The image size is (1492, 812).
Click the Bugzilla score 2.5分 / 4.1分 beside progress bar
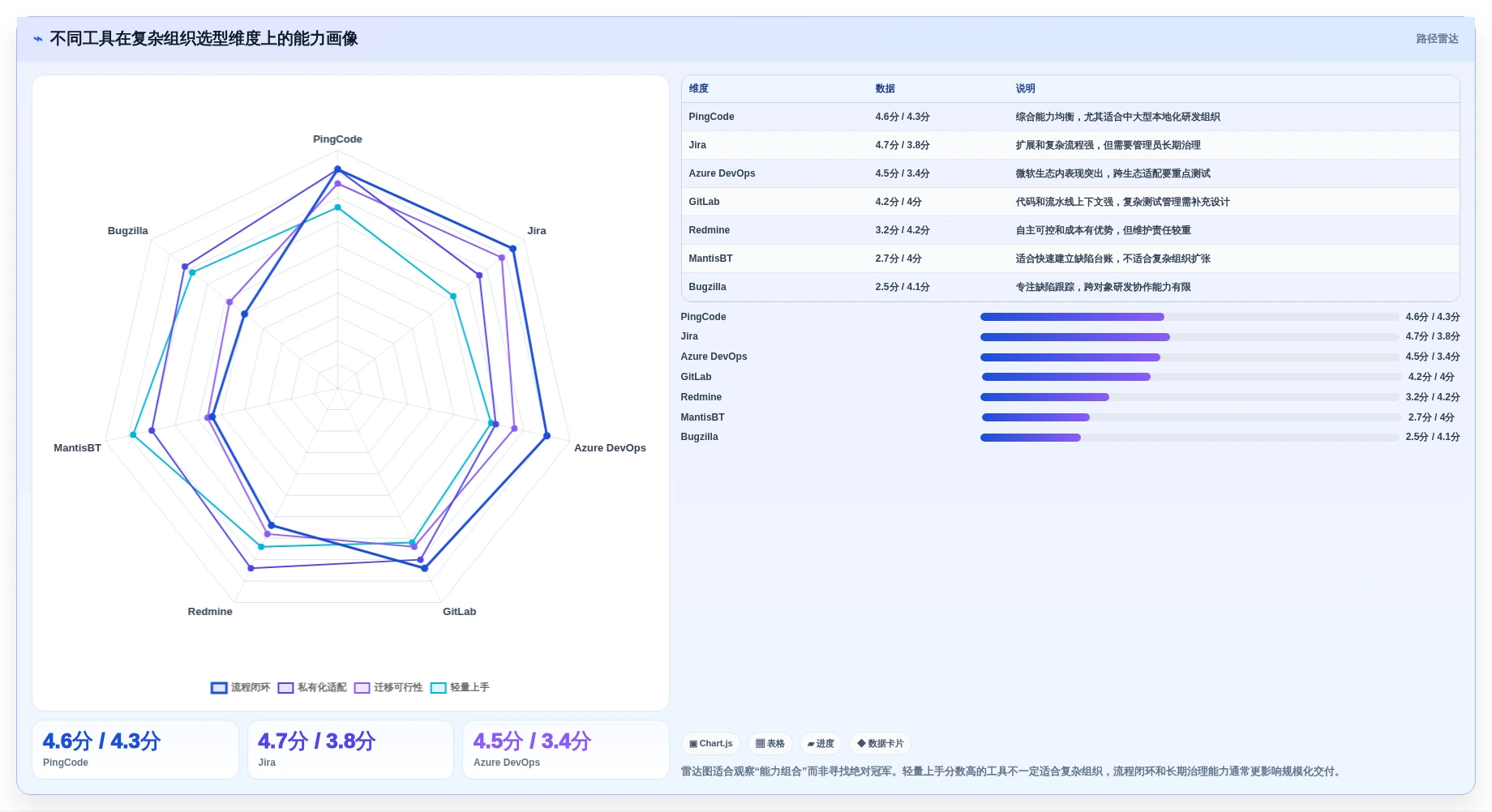click(x=1433, y=437)
